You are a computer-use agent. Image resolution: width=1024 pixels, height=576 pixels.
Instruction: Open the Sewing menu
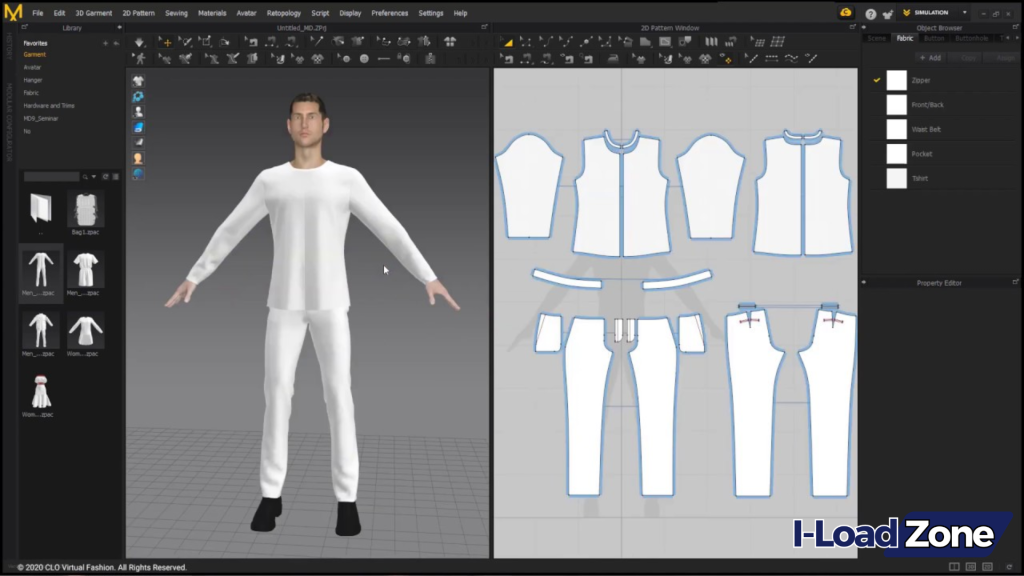tap(176, 13)
